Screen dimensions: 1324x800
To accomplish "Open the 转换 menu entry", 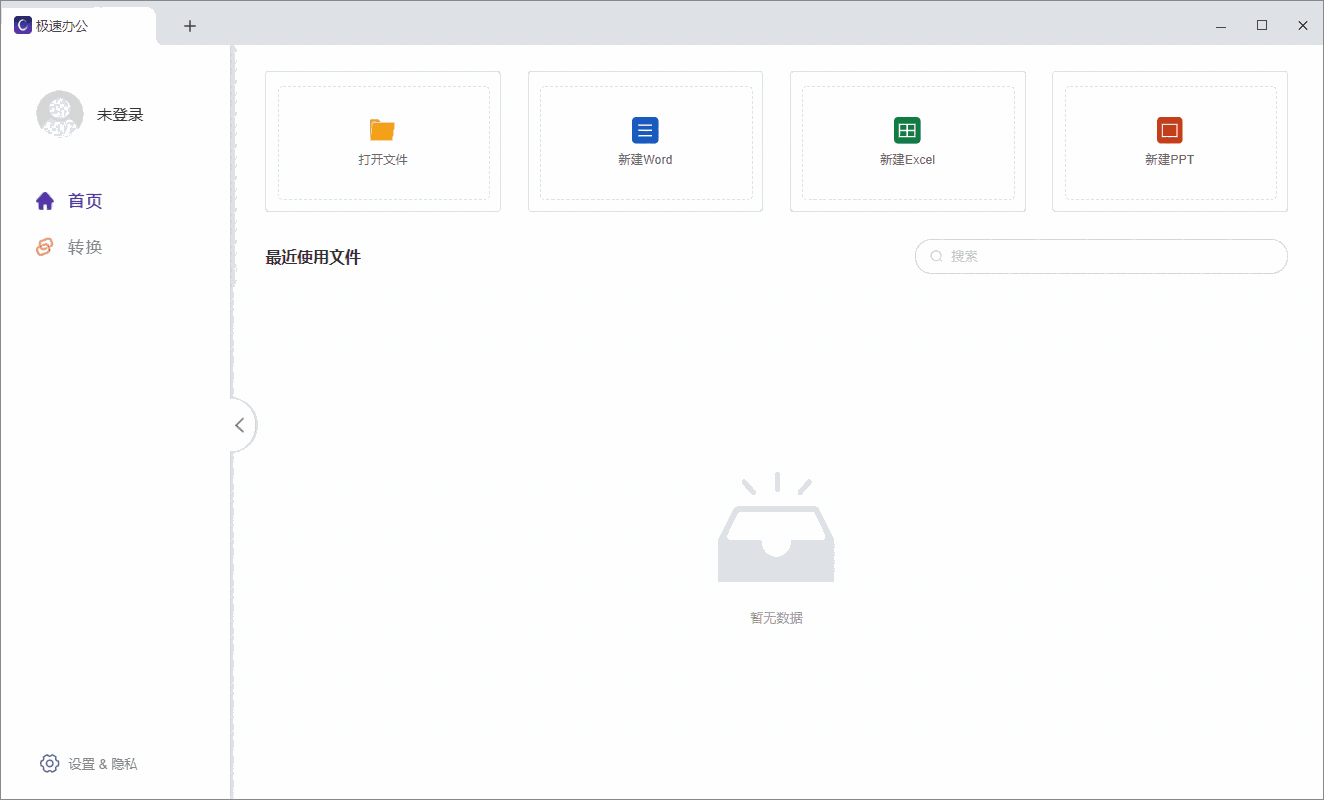I will pos(88,246).
